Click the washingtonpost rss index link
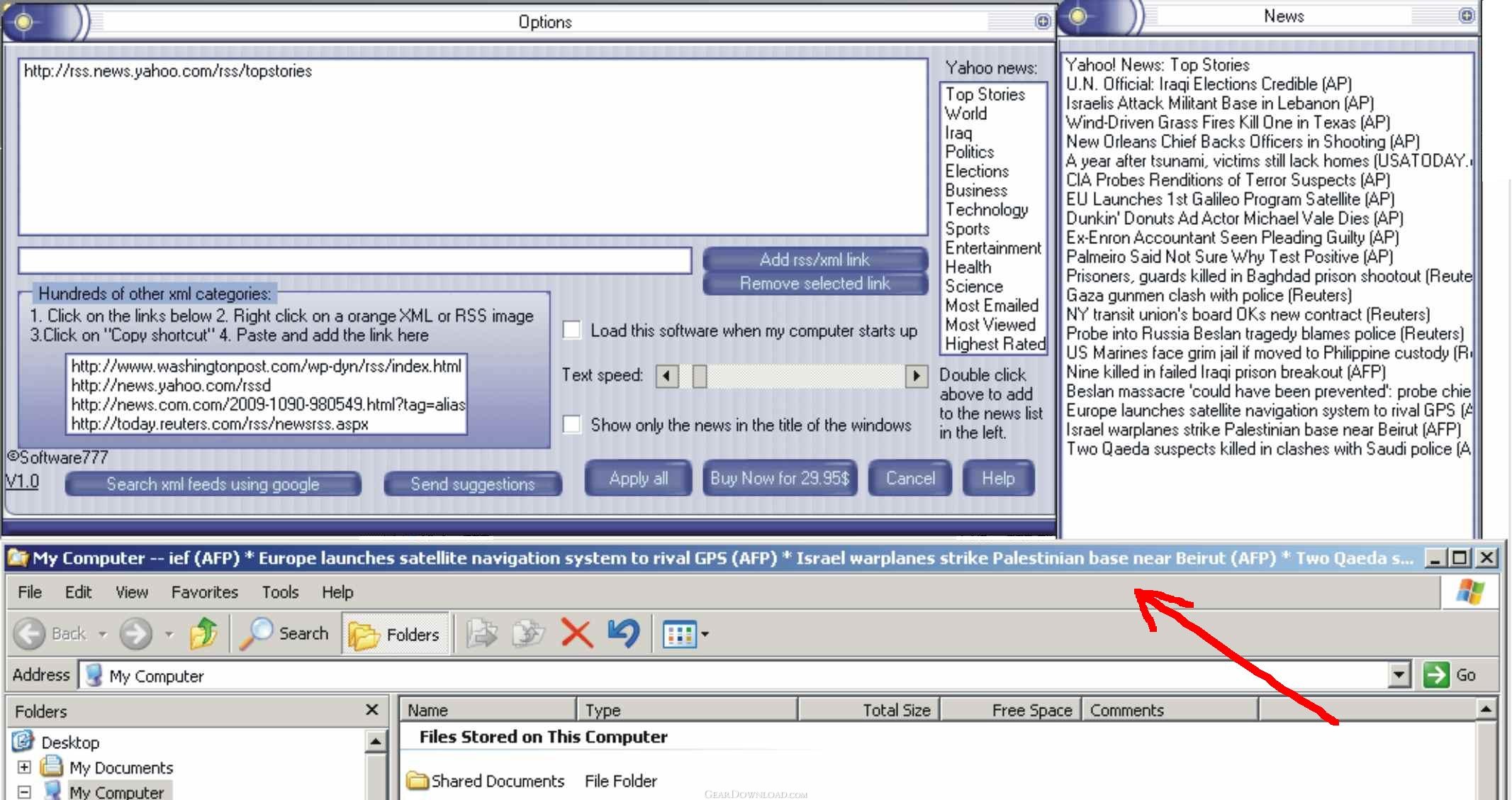Viewport: 1512px width, 800px height. pyautogui.click(x=267, y=366)
